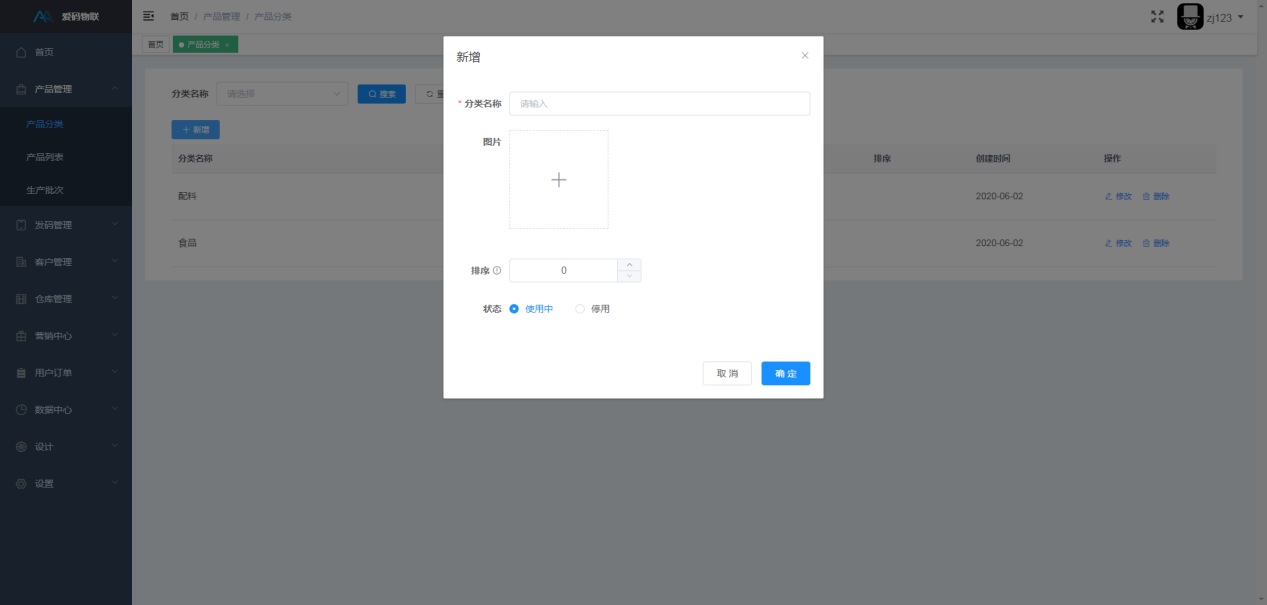Screen dimensions: 1267x605
Task: Click the home icon beside 首页 in sidebar
Action: 21,52
